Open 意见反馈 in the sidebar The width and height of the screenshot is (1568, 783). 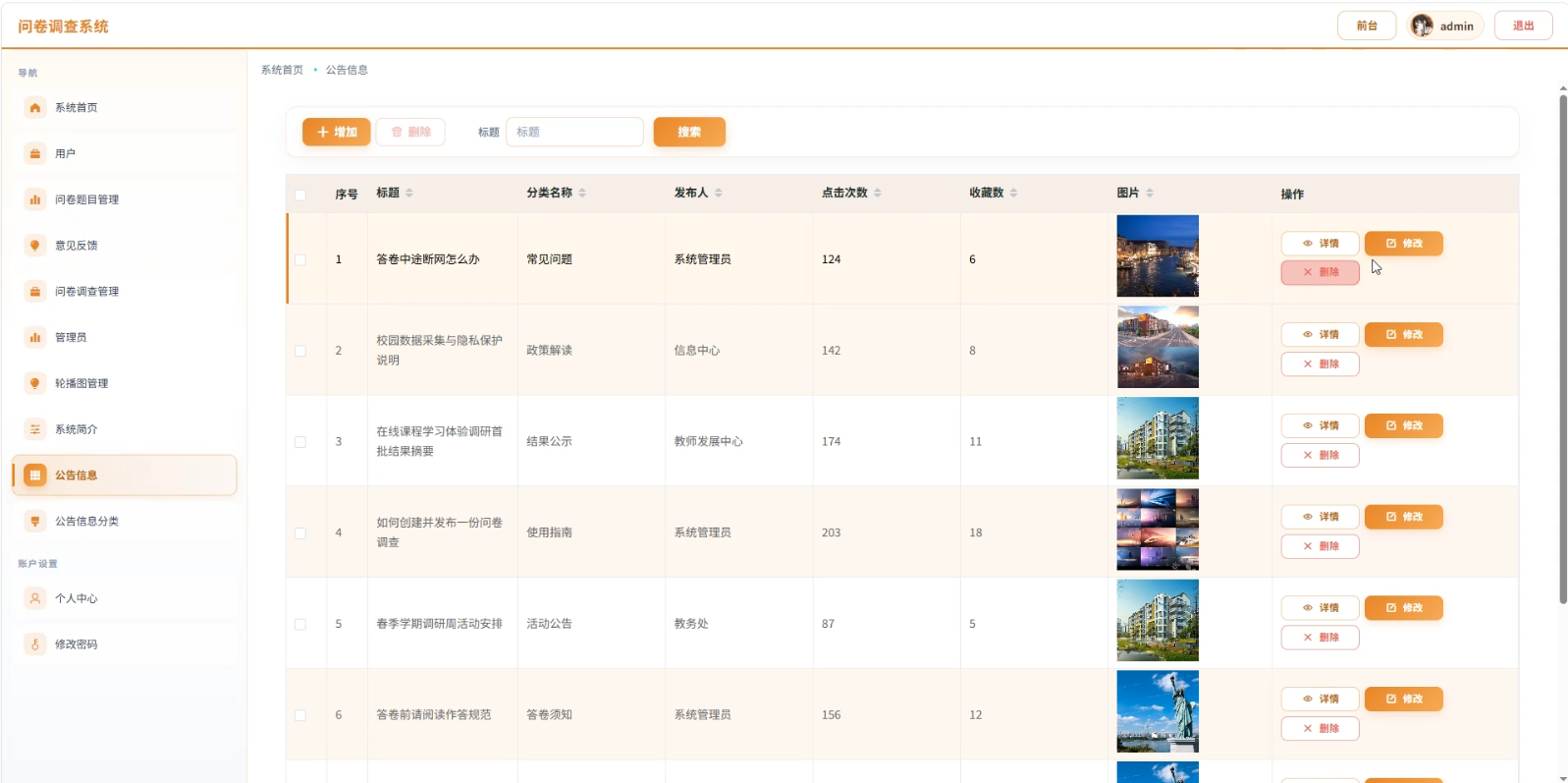pos(125,246)
